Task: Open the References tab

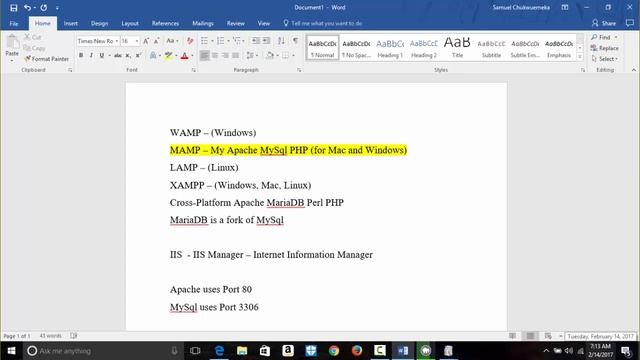Action: coord(165,23)
